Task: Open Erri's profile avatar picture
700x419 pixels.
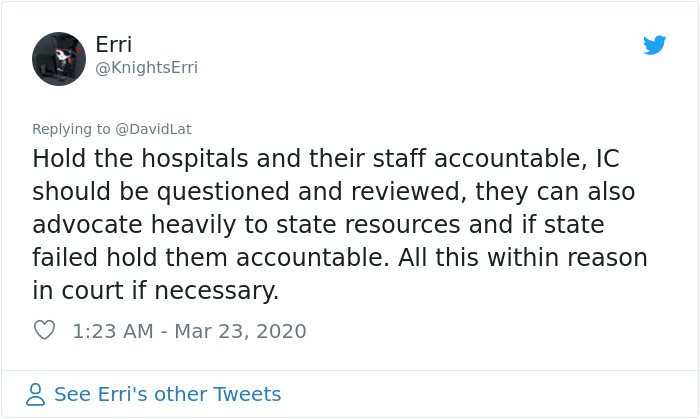Action: pyautogui.click(x=59, y=58)
